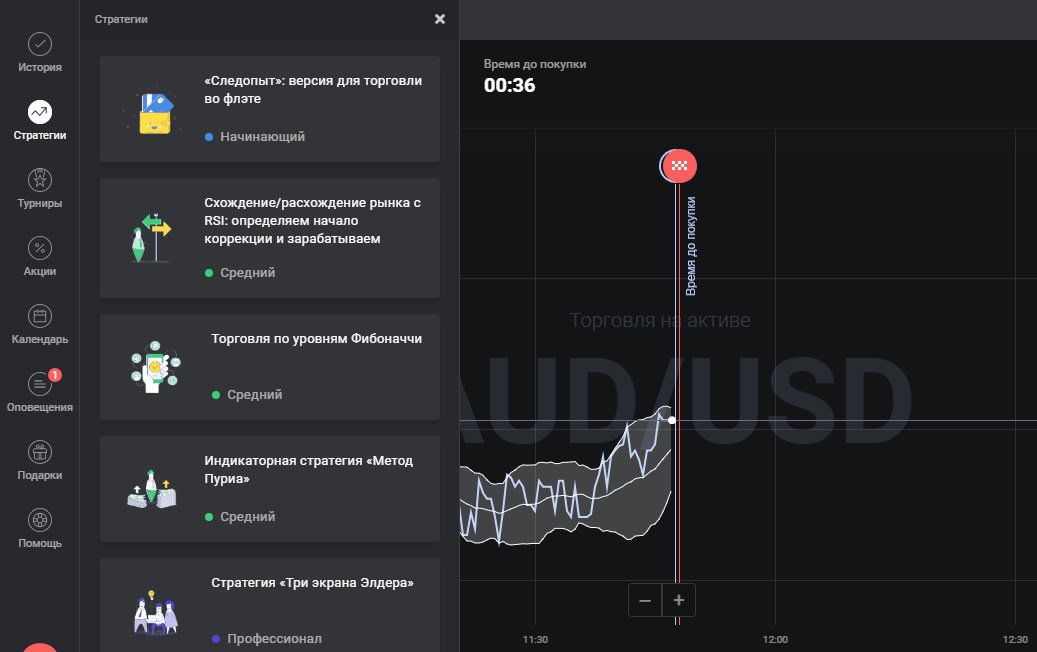Viewport: 1037px width, 652px height.
Task: Open the История sidebar icon
Action: tap(40, 52)
